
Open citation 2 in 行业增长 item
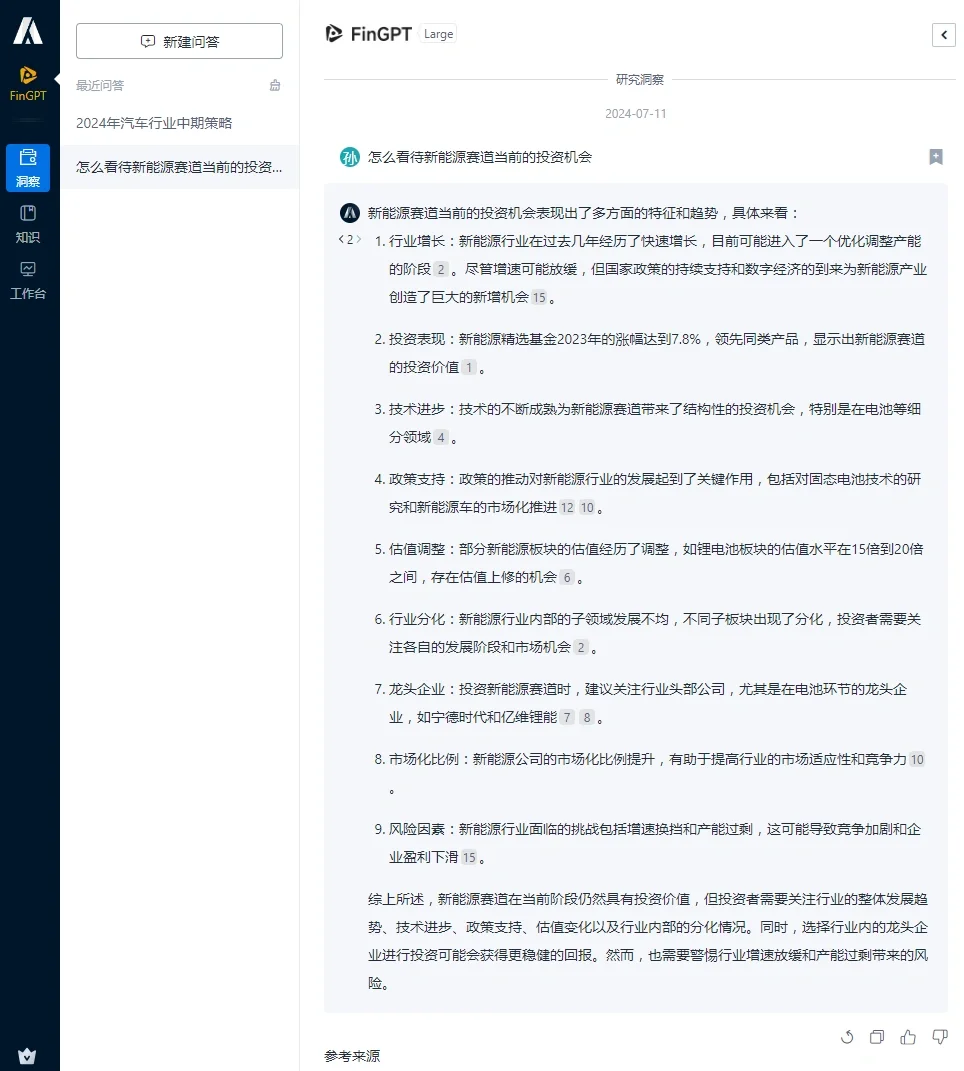point(441,269)
